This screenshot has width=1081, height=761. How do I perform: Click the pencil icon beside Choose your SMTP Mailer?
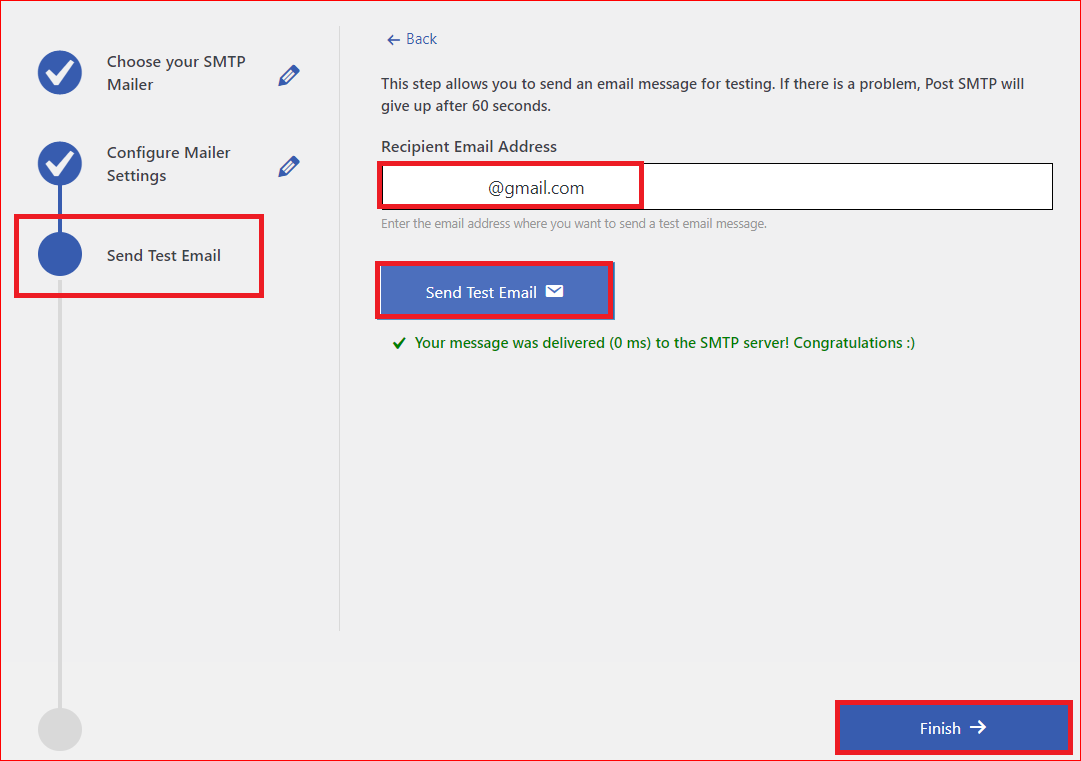coord(289,75)
